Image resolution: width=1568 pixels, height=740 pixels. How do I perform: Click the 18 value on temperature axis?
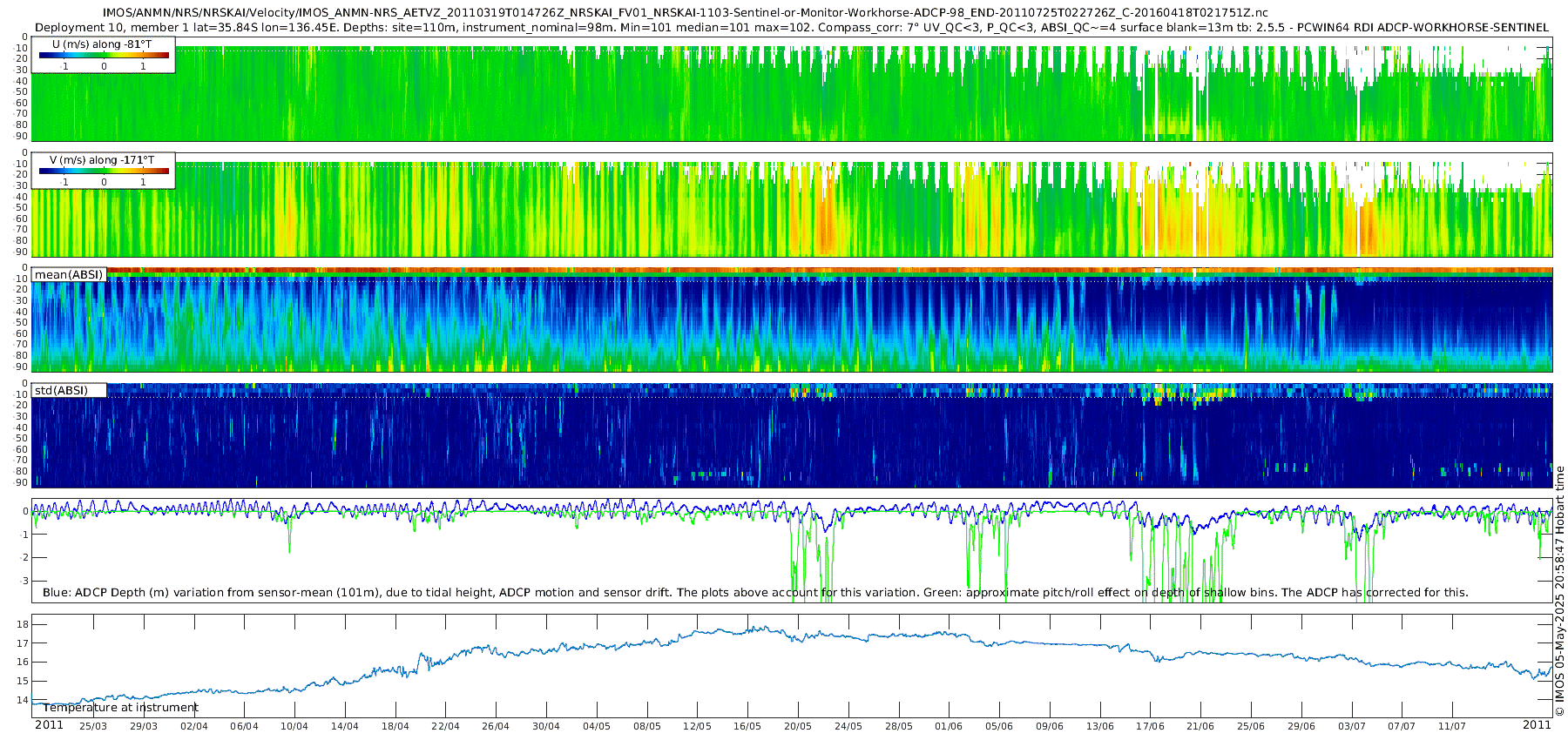click(23, 625)
